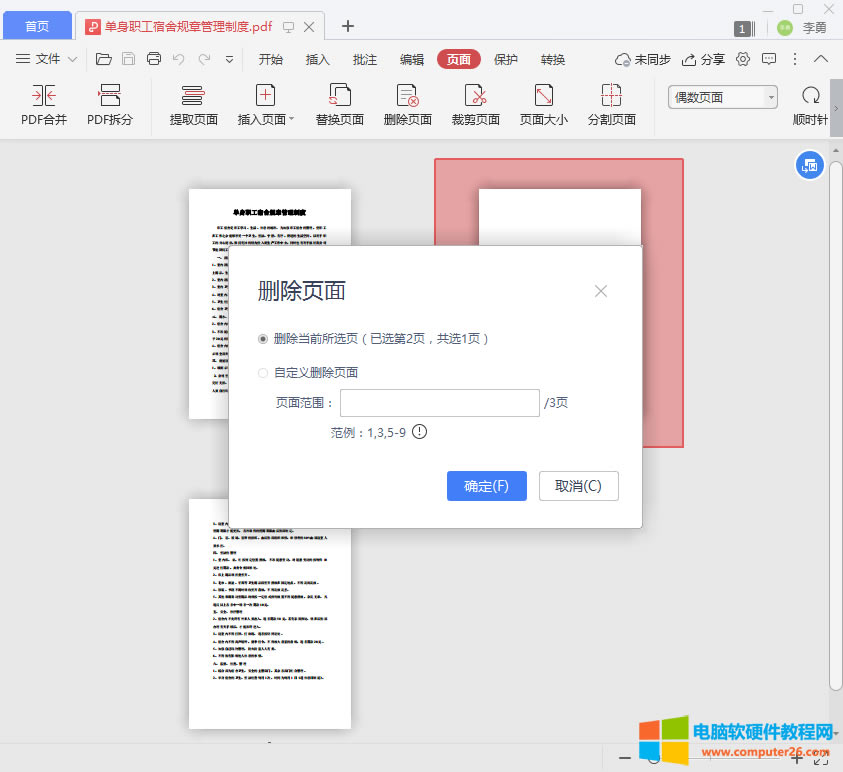Switch to the 批注 ribbon tab

pyautogui.click(x=365, y=59)
